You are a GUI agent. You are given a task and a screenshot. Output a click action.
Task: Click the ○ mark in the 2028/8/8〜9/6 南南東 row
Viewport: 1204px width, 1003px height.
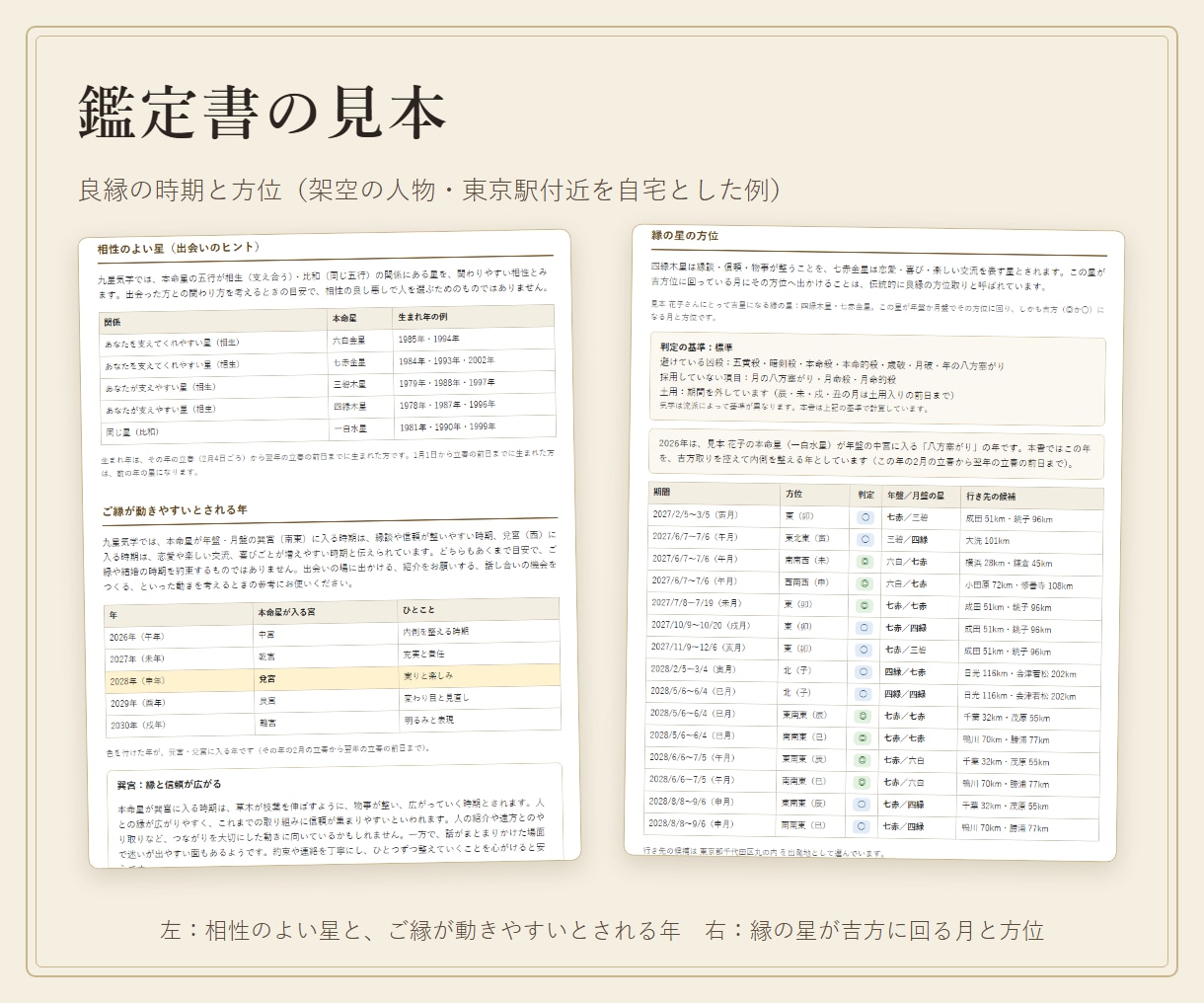tap(863, 826)
